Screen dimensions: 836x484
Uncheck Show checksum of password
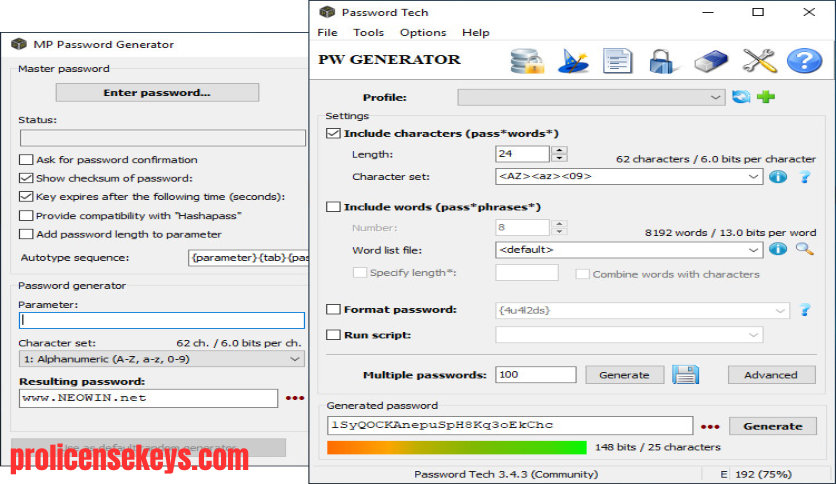[x=26, y=178]
